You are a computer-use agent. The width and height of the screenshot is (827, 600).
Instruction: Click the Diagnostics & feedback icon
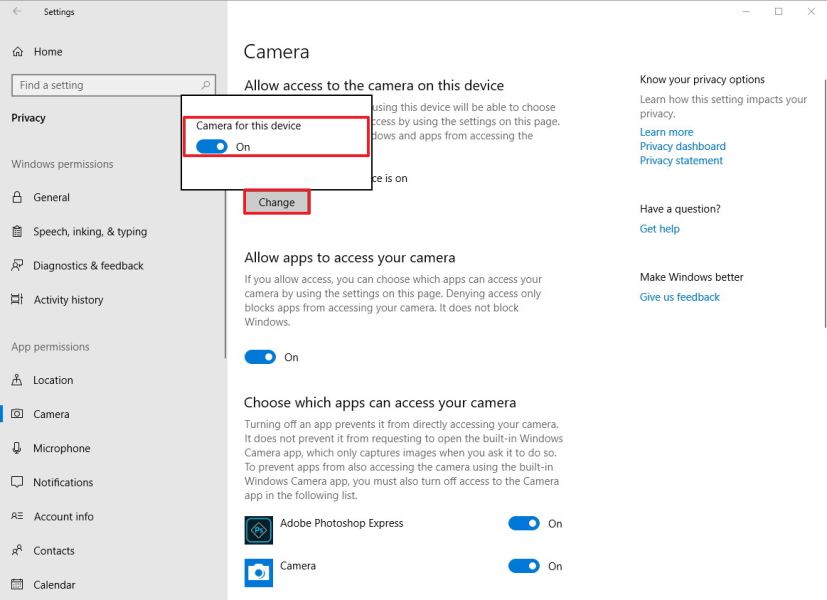[17, 265]
